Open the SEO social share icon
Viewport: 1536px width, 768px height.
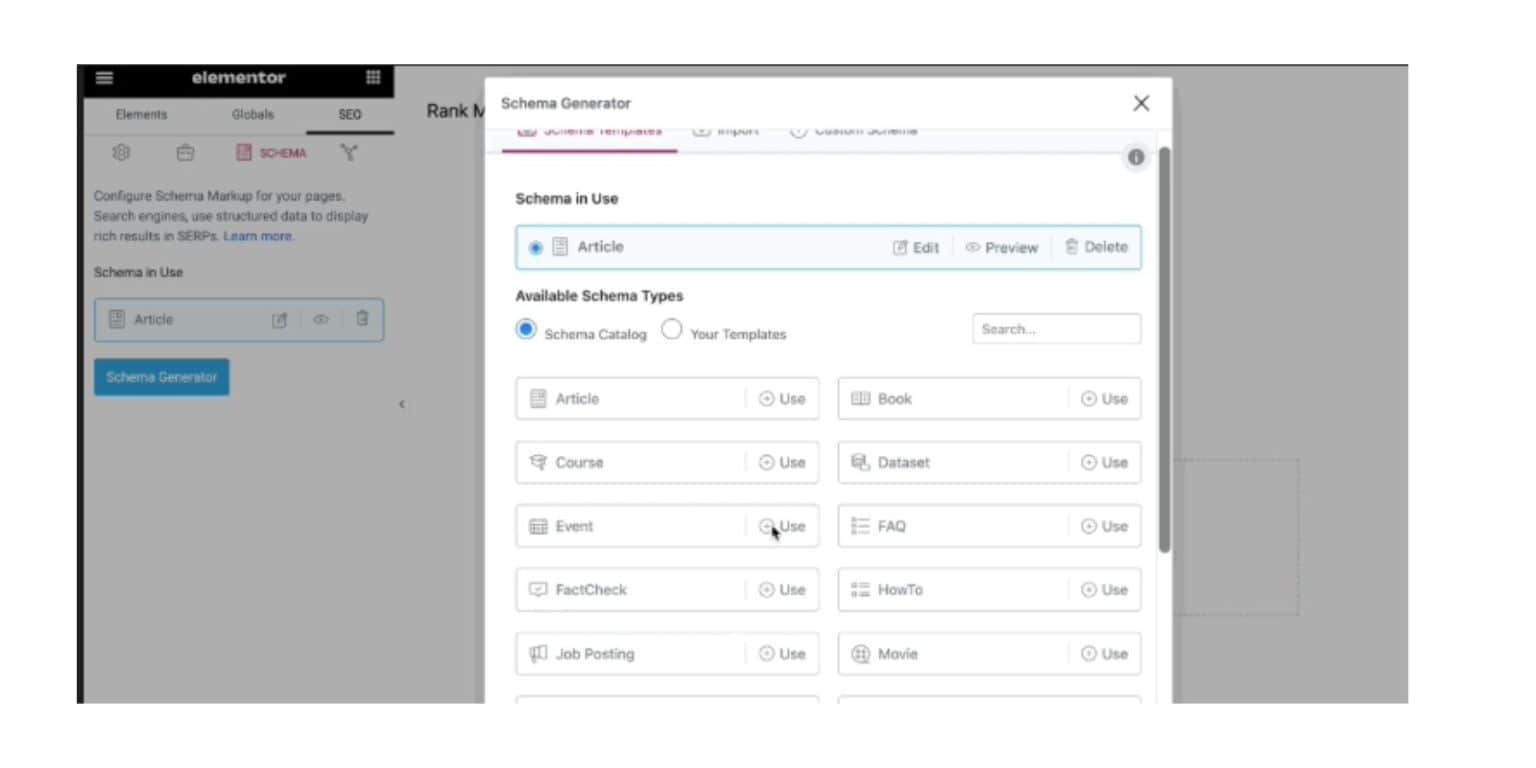pyautogui.click(x=348, y=153)
